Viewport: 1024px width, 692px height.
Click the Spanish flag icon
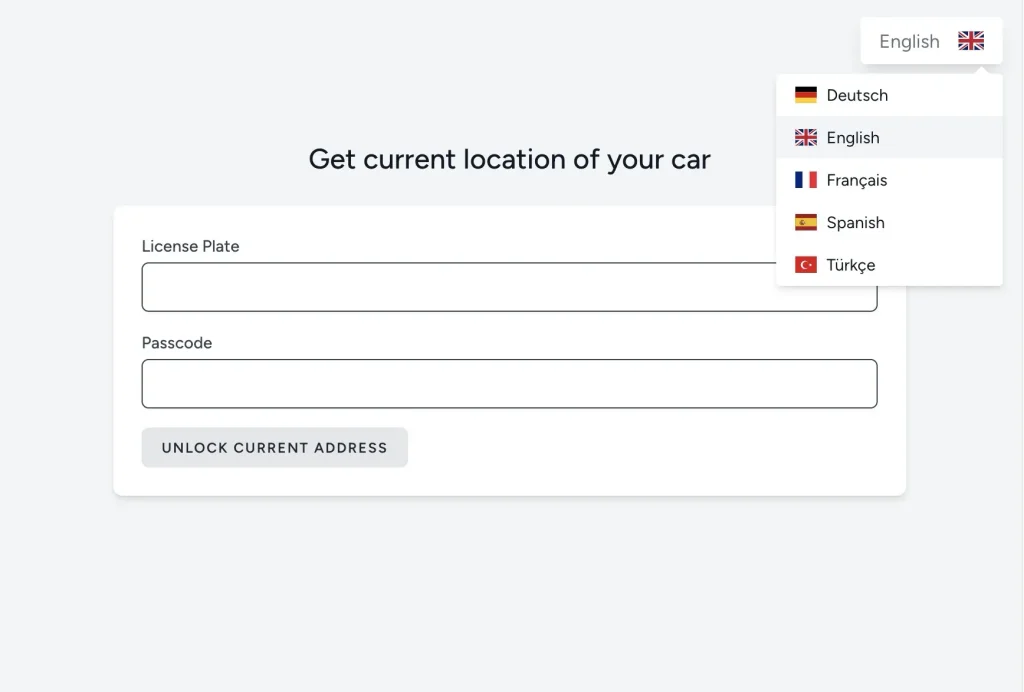[x=805, y=222]
